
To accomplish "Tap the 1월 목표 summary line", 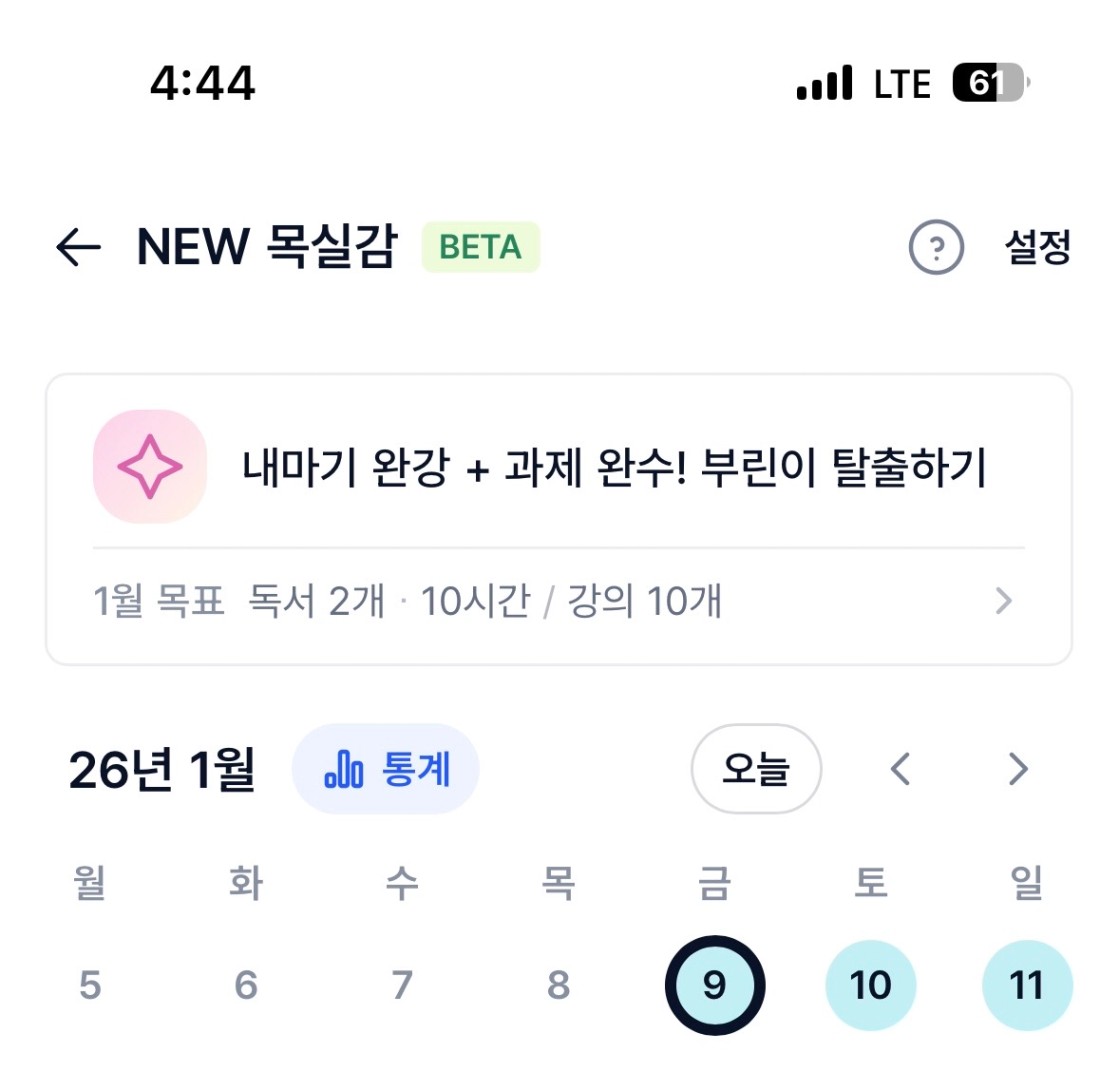I will (406, 602).
